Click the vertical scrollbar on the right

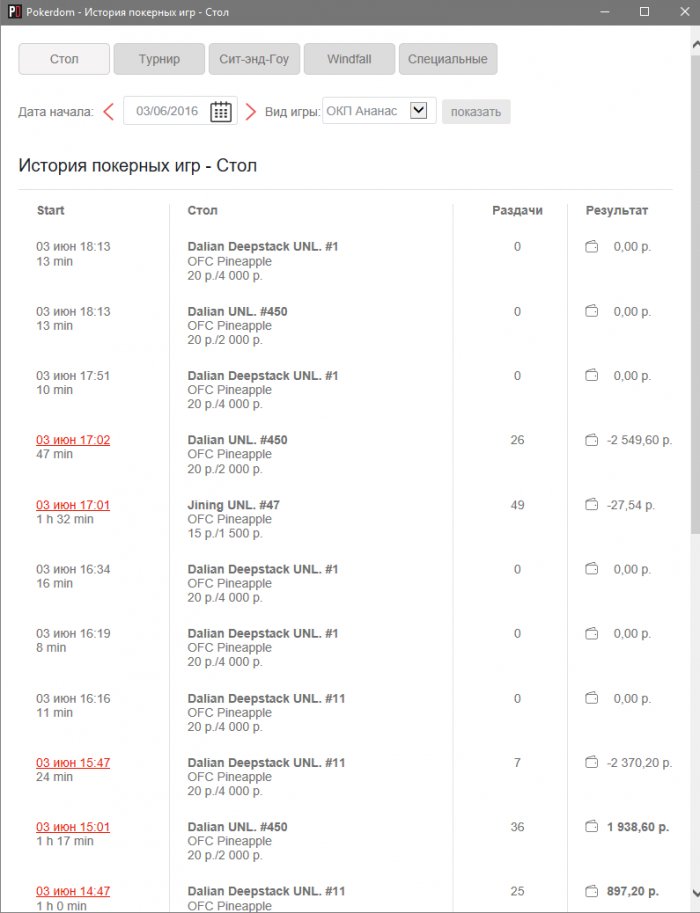pyautogui.click(x=694, y=300)
